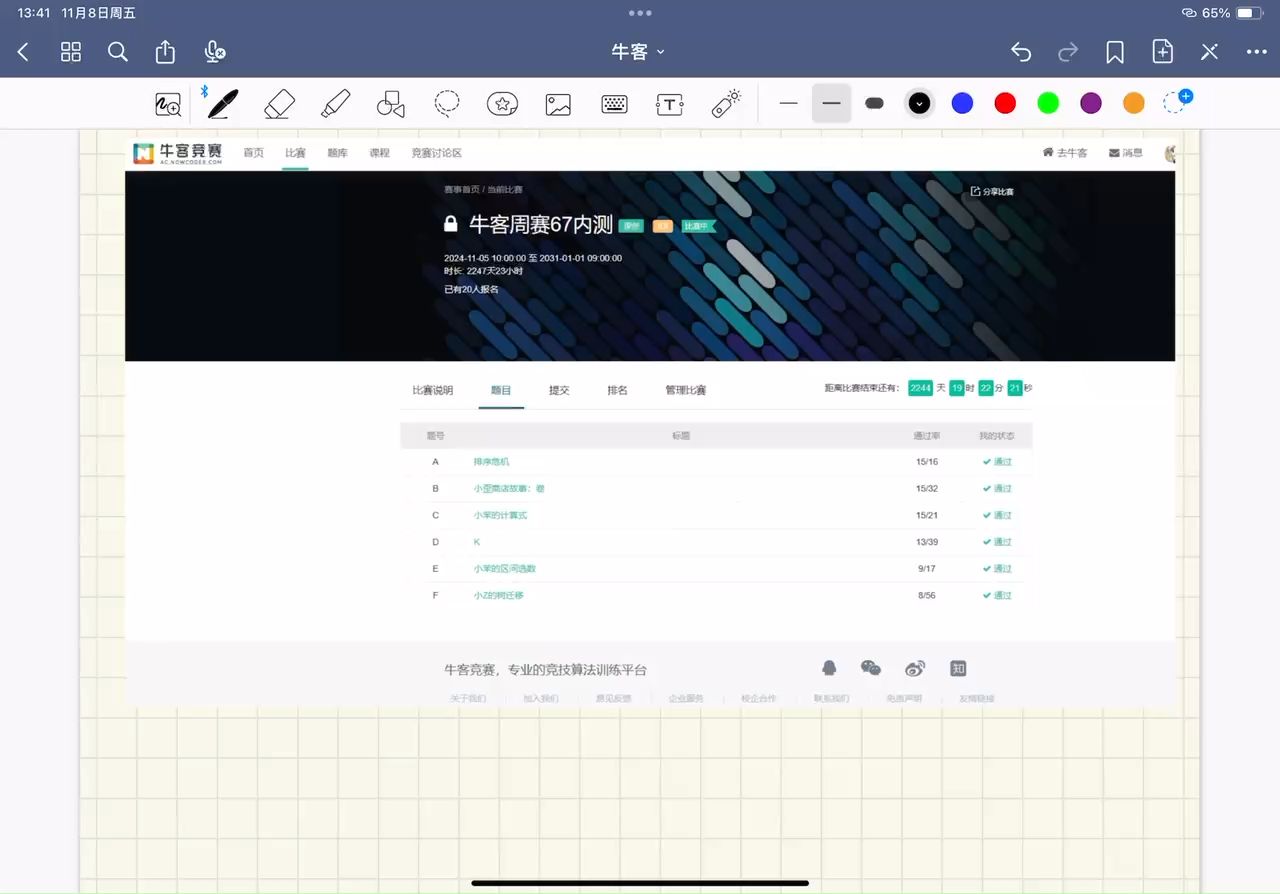Redo the last undone action

pyautogui.click(x=1068, y=52)
